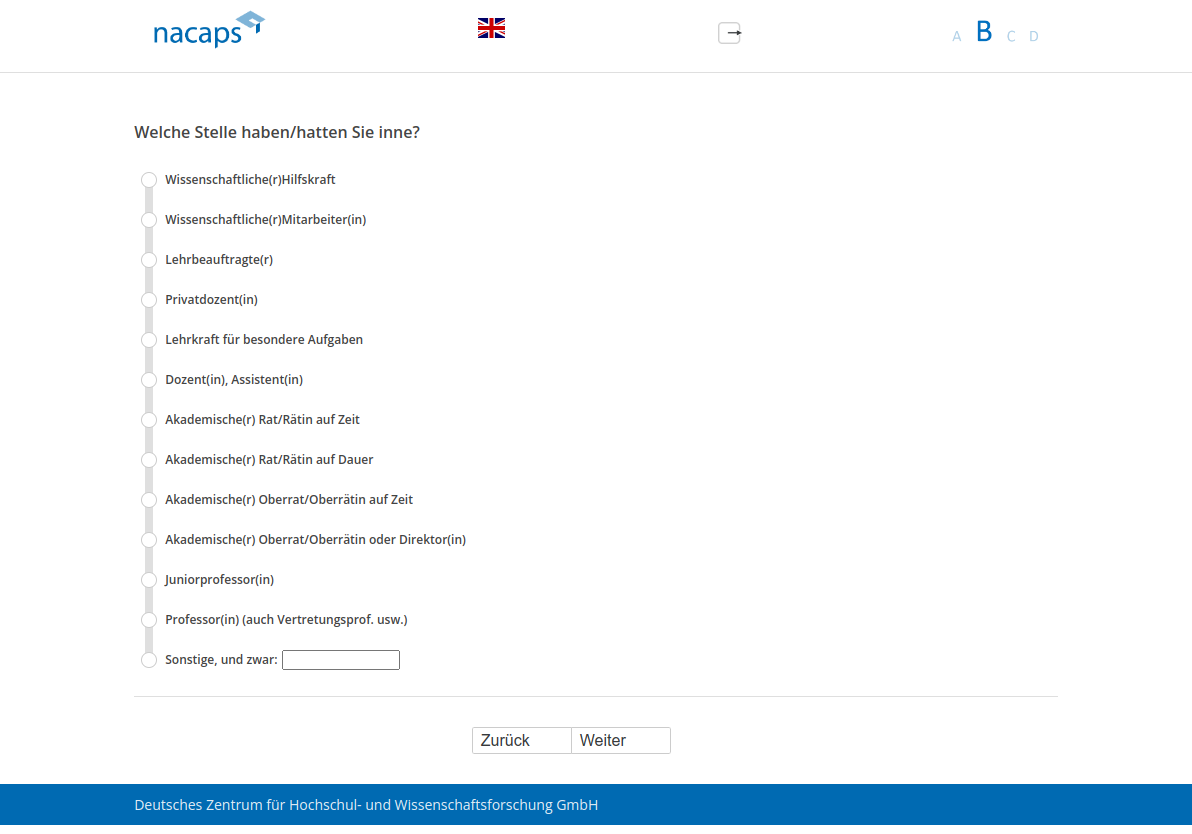1192x834 pixels.
Task: Select font size option B
Action: (x=984, y=32)
